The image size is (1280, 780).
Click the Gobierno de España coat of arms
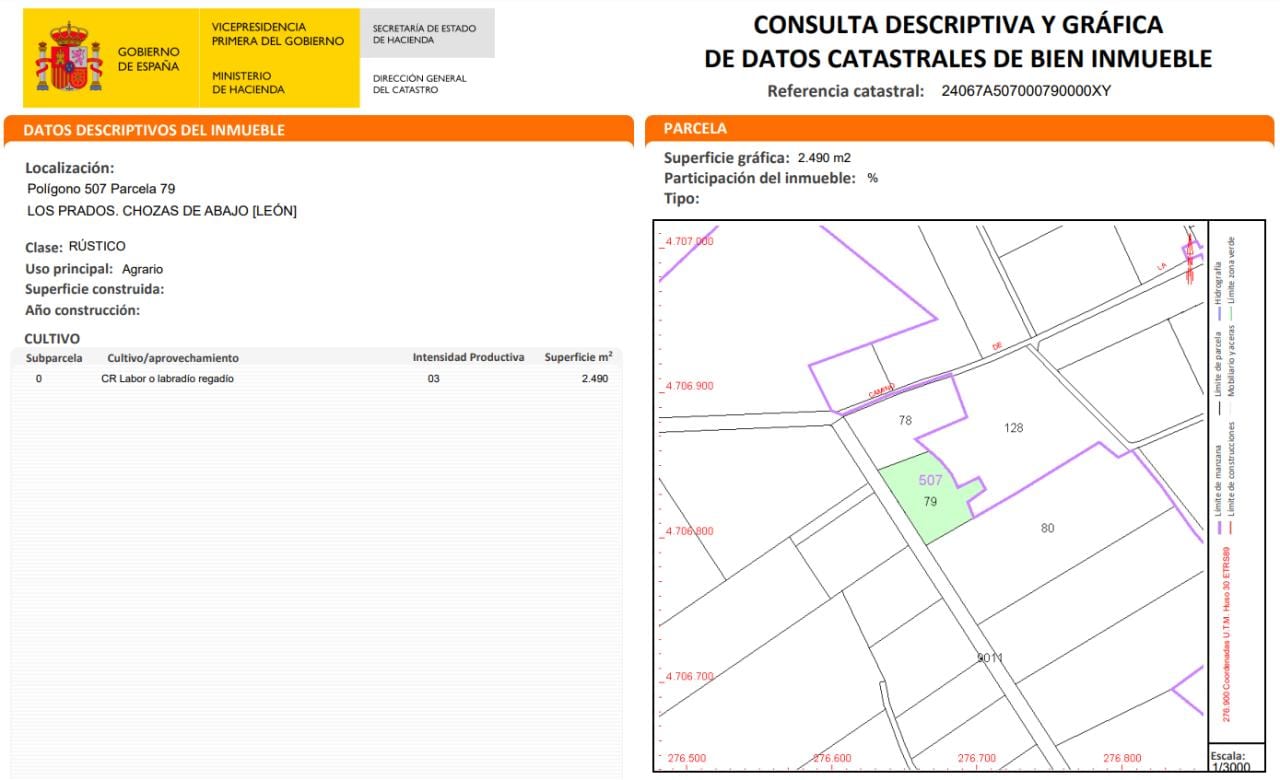tap(69, 58)
